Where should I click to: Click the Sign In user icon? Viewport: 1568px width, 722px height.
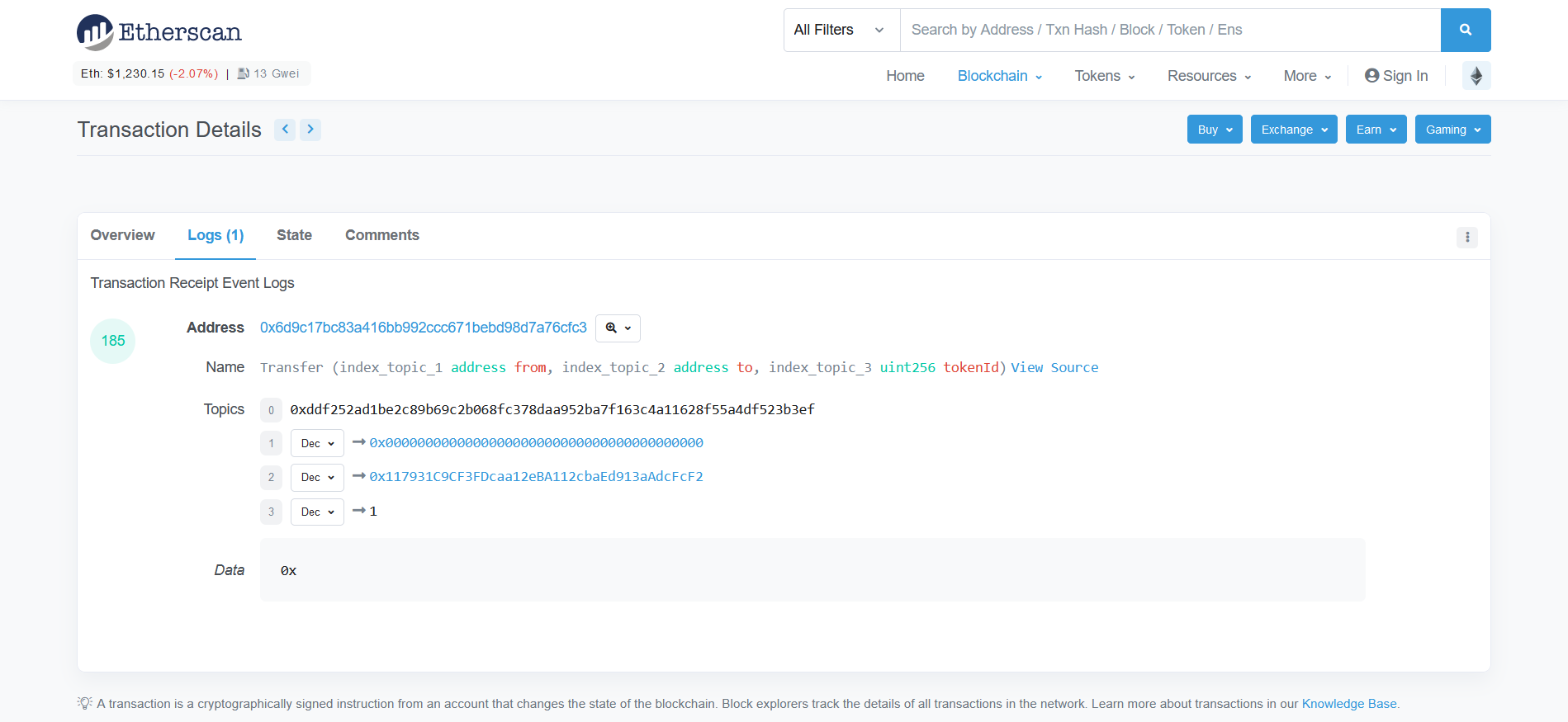(1371, 76)
